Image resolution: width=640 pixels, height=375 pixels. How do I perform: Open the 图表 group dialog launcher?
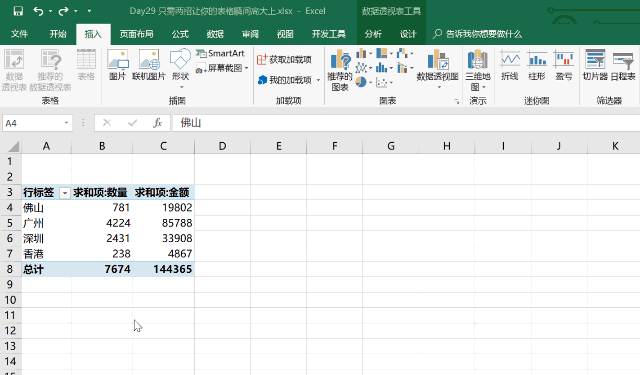pyautogui.click(x=457, y=102)
